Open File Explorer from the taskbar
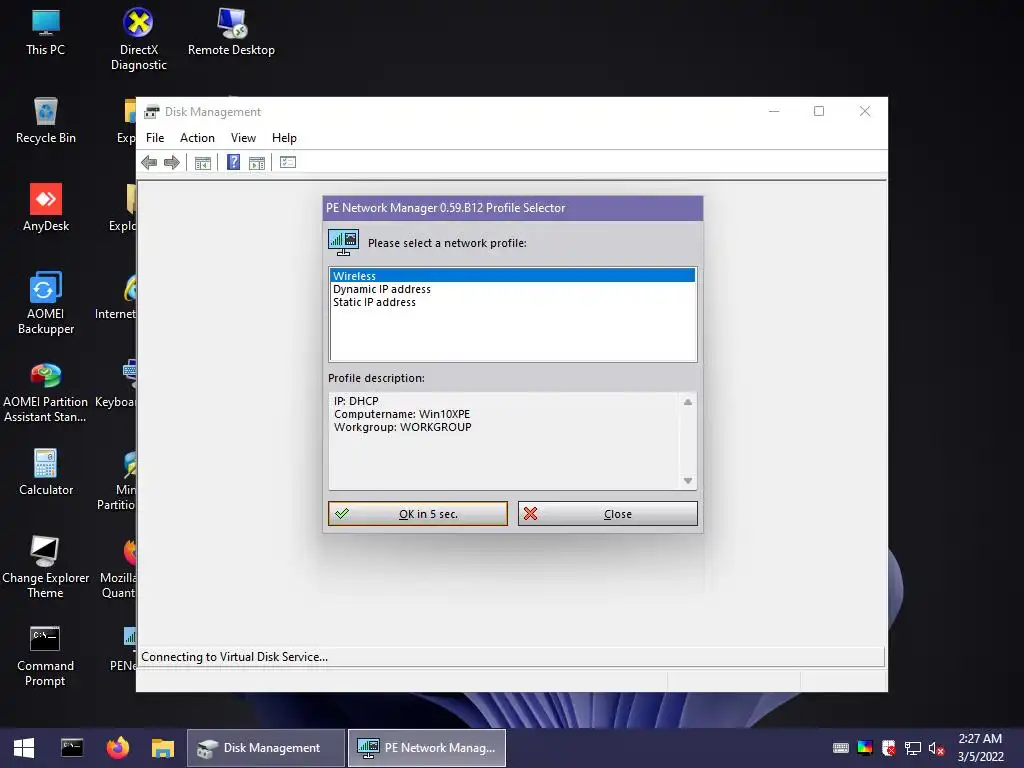Image resolution: width=1024 pixels, height=768 pixels. (163, 748)
